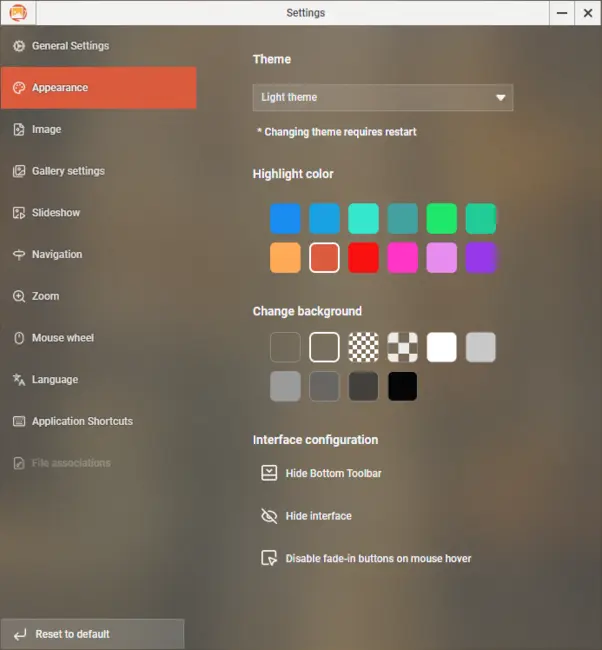
Task: Disable fade-in buttons on mouse hover
Action: click(x=378, y=558)
